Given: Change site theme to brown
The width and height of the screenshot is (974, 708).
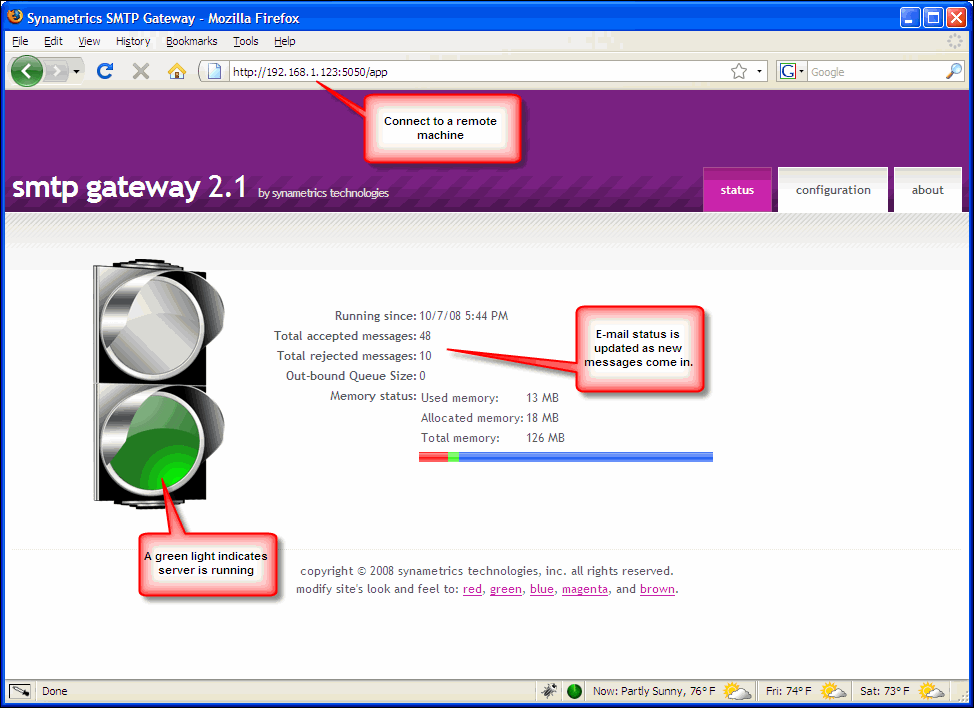Looking at the screenshot, I should click(x=657, y=589).
